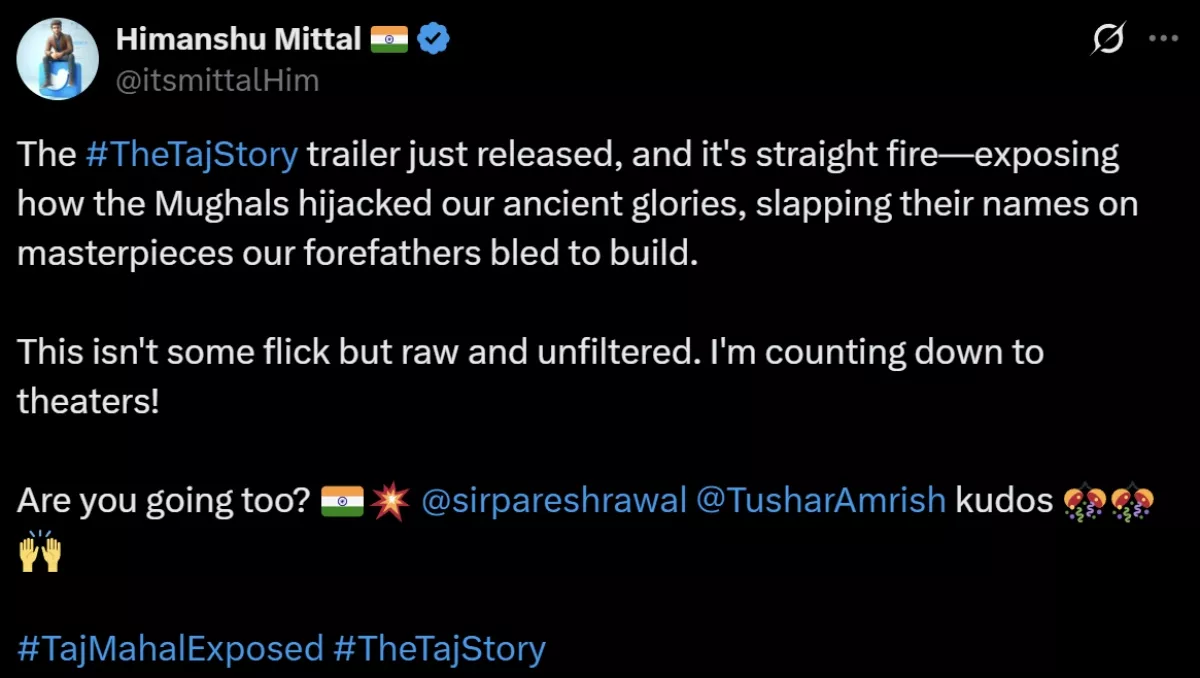The image size is (1200, 678).
Task: Click the Grok slashed-circle icon
Action: tap(1108, 40)
